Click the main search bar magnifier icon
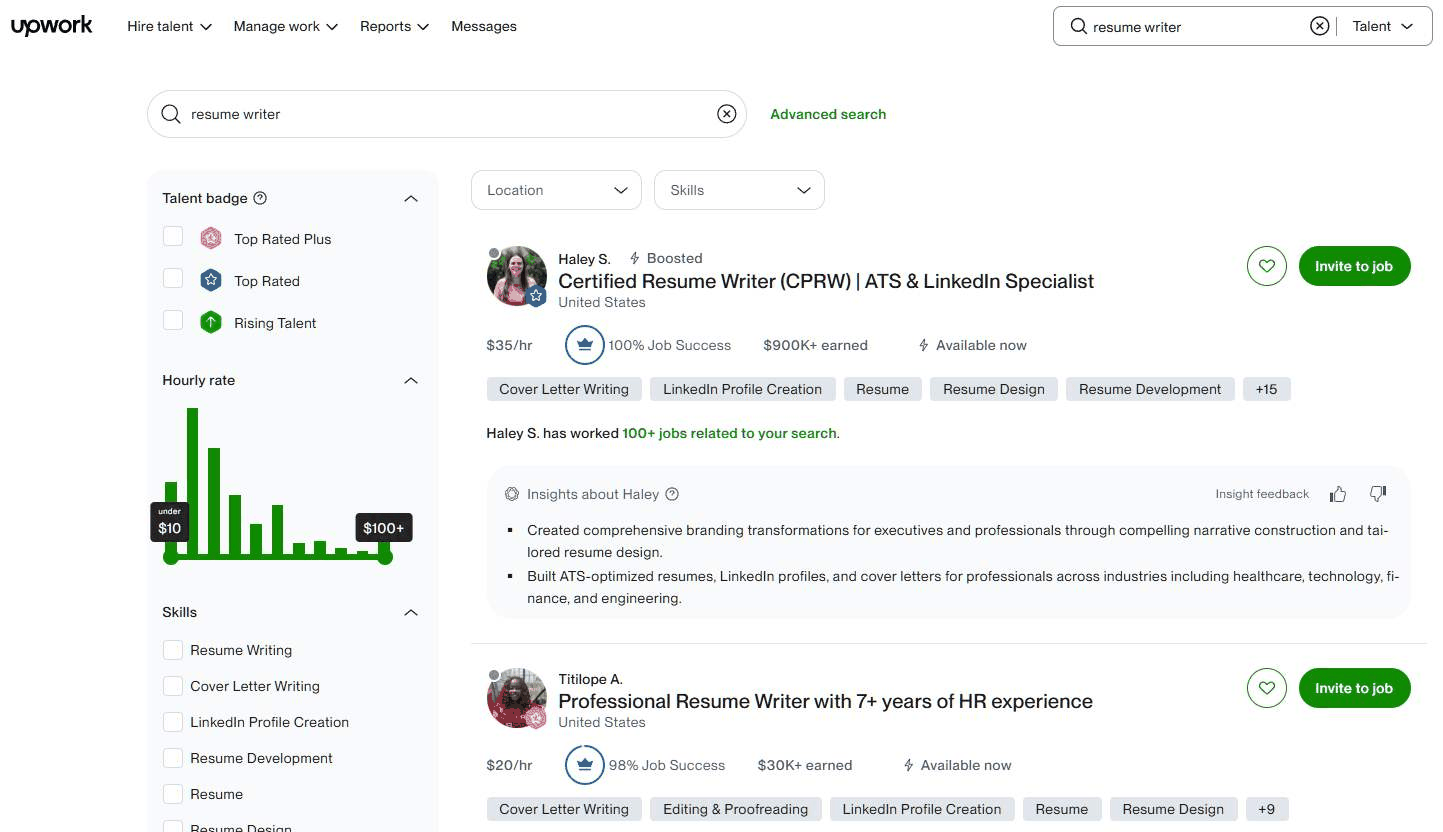 171,114
